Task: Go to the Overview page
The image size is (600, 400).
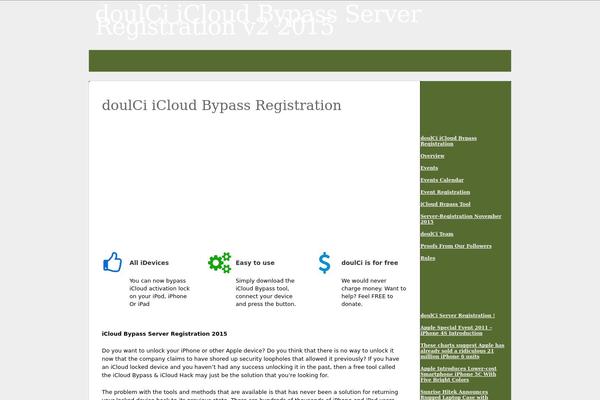Action: (x=432, y=156)
